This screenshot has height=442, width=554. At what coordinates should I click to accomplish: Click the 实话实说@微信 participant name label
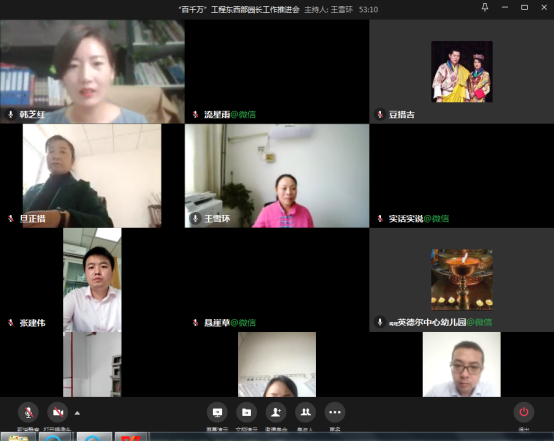[x=419, y=219]
